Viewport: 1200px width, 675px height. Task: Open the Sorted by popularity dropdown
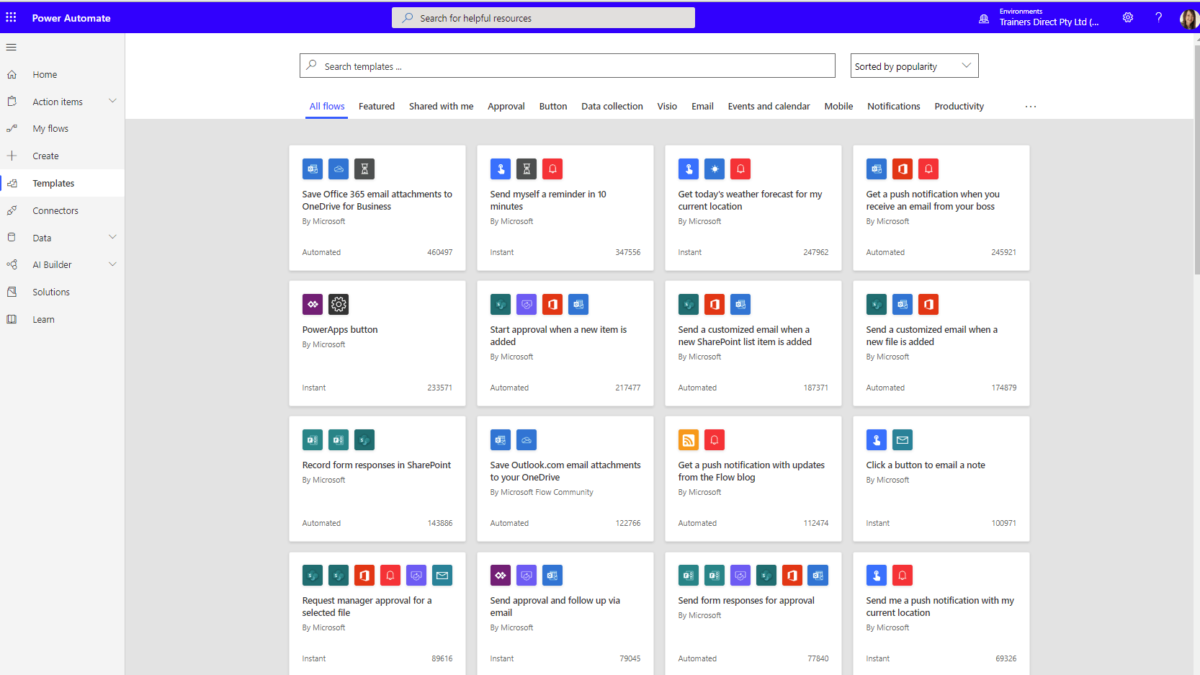(913, 65)
